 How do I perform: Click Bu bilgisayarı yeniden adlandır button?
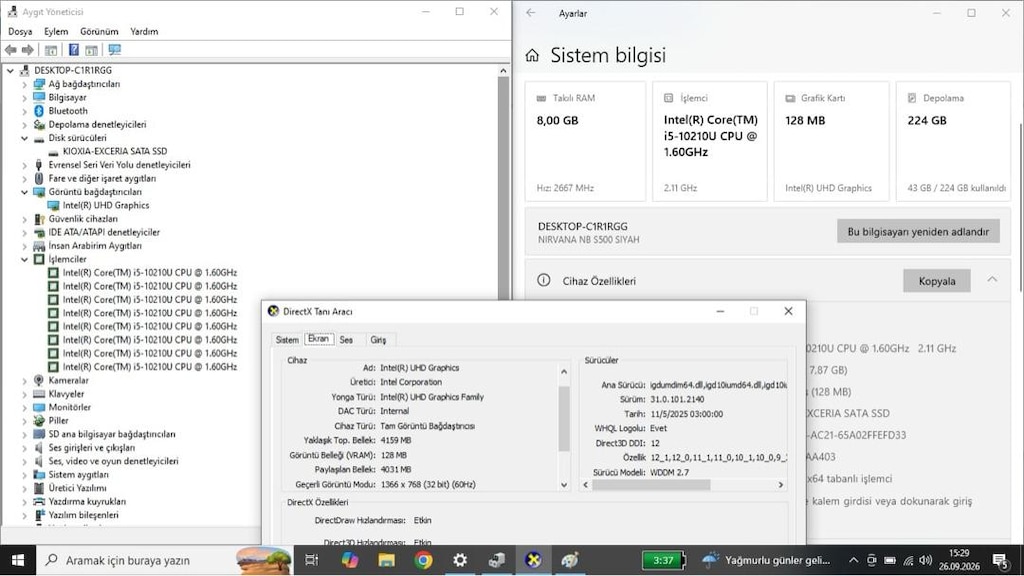(x=918, y=231)
